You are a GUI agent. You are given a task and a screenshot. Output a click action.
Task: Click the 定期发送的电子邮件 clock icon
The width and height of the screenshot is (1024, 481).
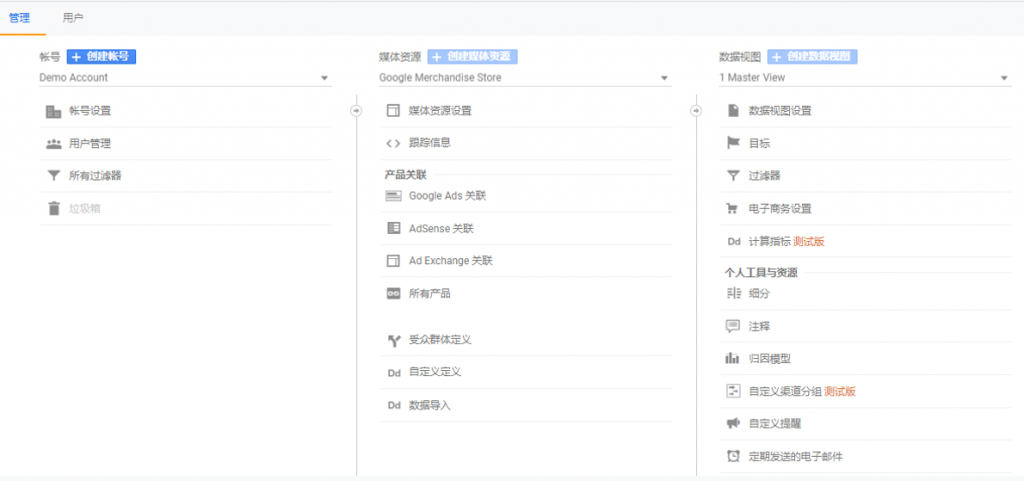[x=733, y=457]
